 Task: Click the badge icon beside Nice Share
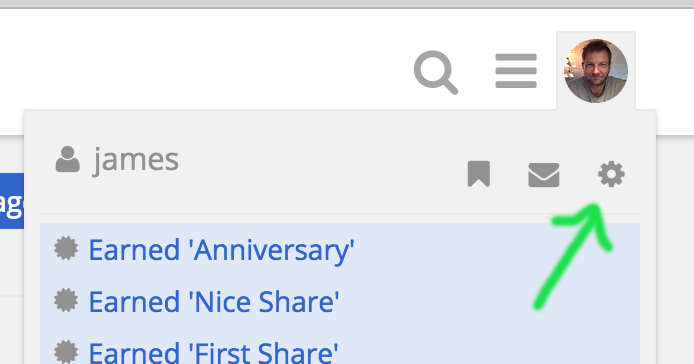pos(66,300)
